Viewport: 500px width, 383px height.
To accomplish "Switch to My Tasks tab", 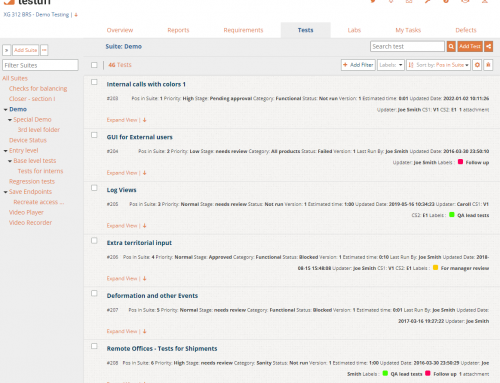I will (408, 30).
